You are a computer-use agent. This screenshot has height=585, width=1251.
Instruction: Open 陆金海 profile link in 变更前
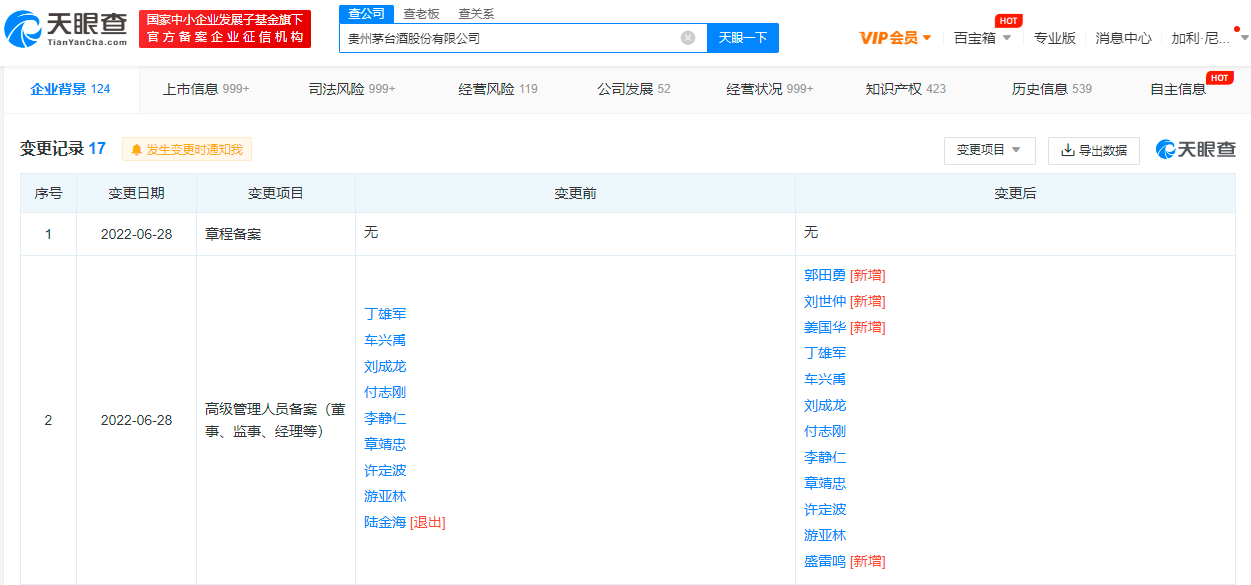pos(385,522)
